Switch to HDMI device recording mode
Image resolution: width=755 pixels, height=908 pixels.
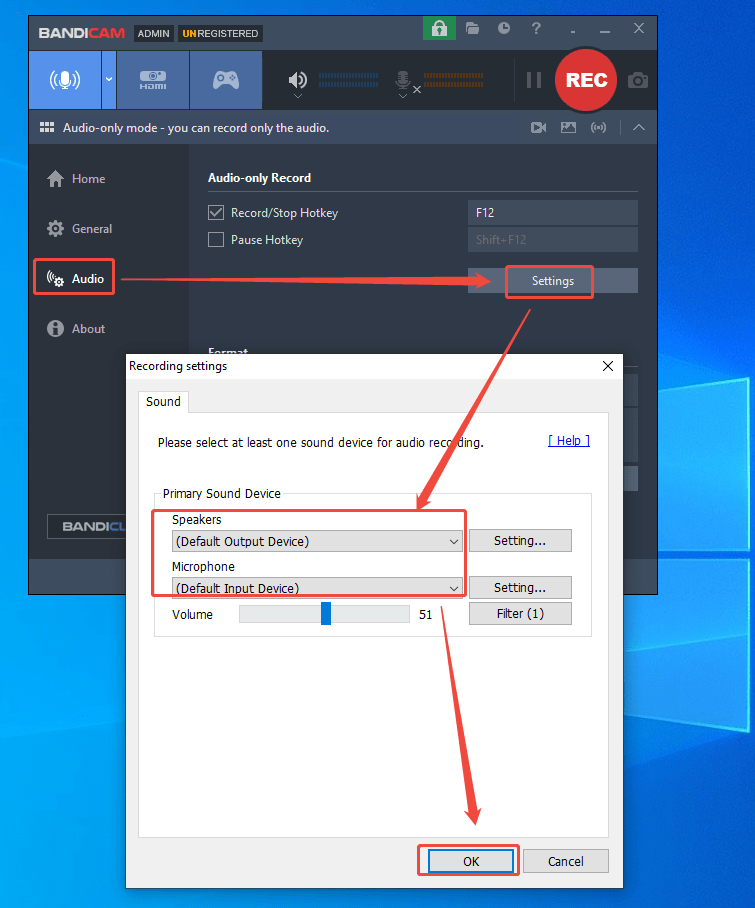tap(153, 80)
